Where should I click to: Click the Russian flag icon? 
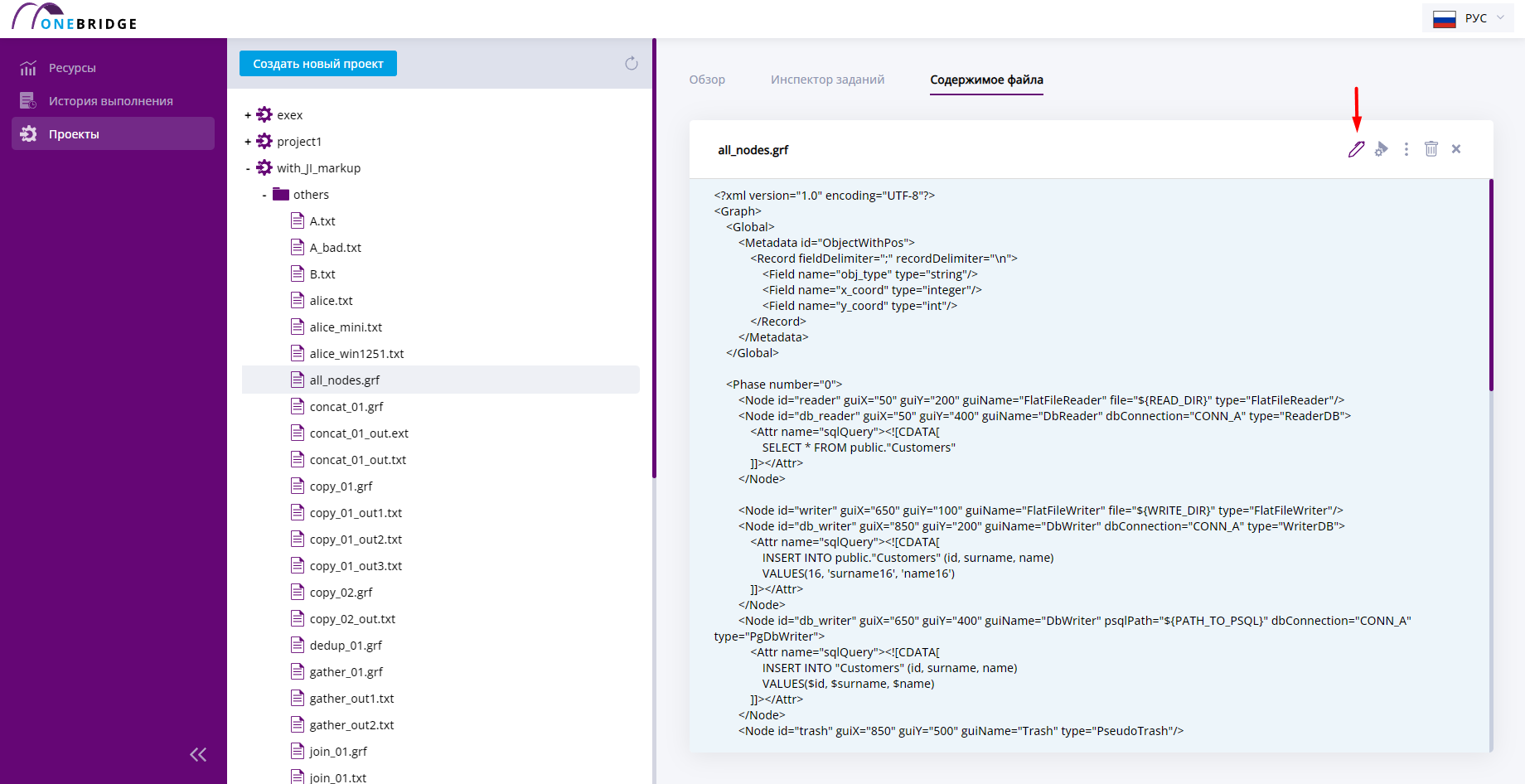click(1445, 18)
